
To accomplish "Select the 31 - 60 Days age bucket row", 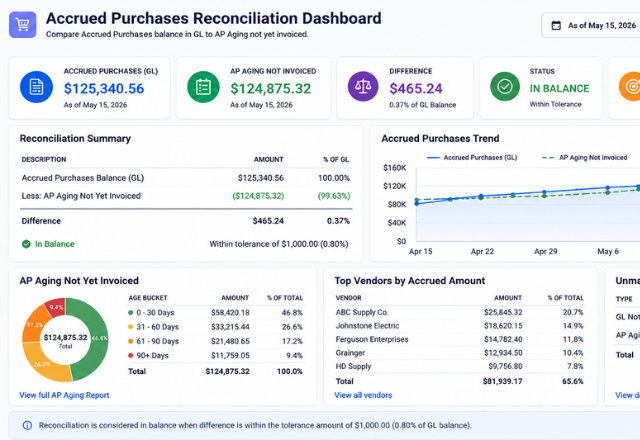I will point(216,327).
